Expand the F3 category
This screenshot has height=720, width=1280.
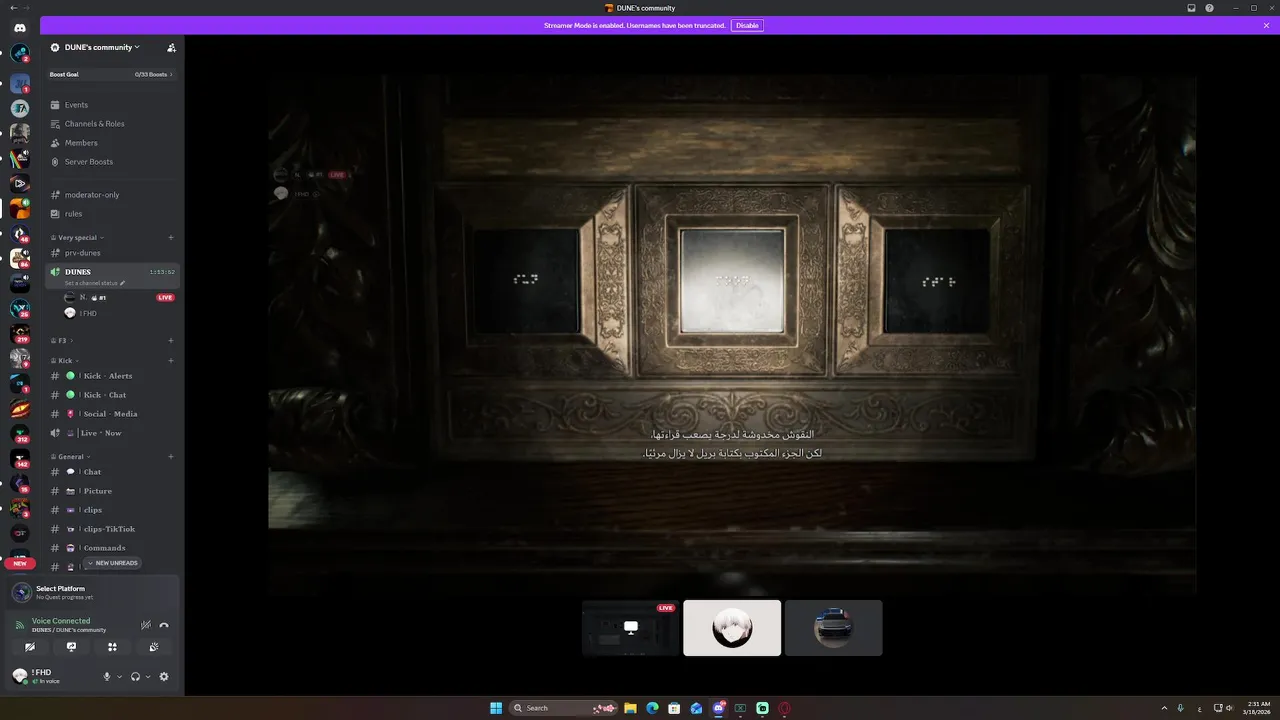tap(62, 341)
